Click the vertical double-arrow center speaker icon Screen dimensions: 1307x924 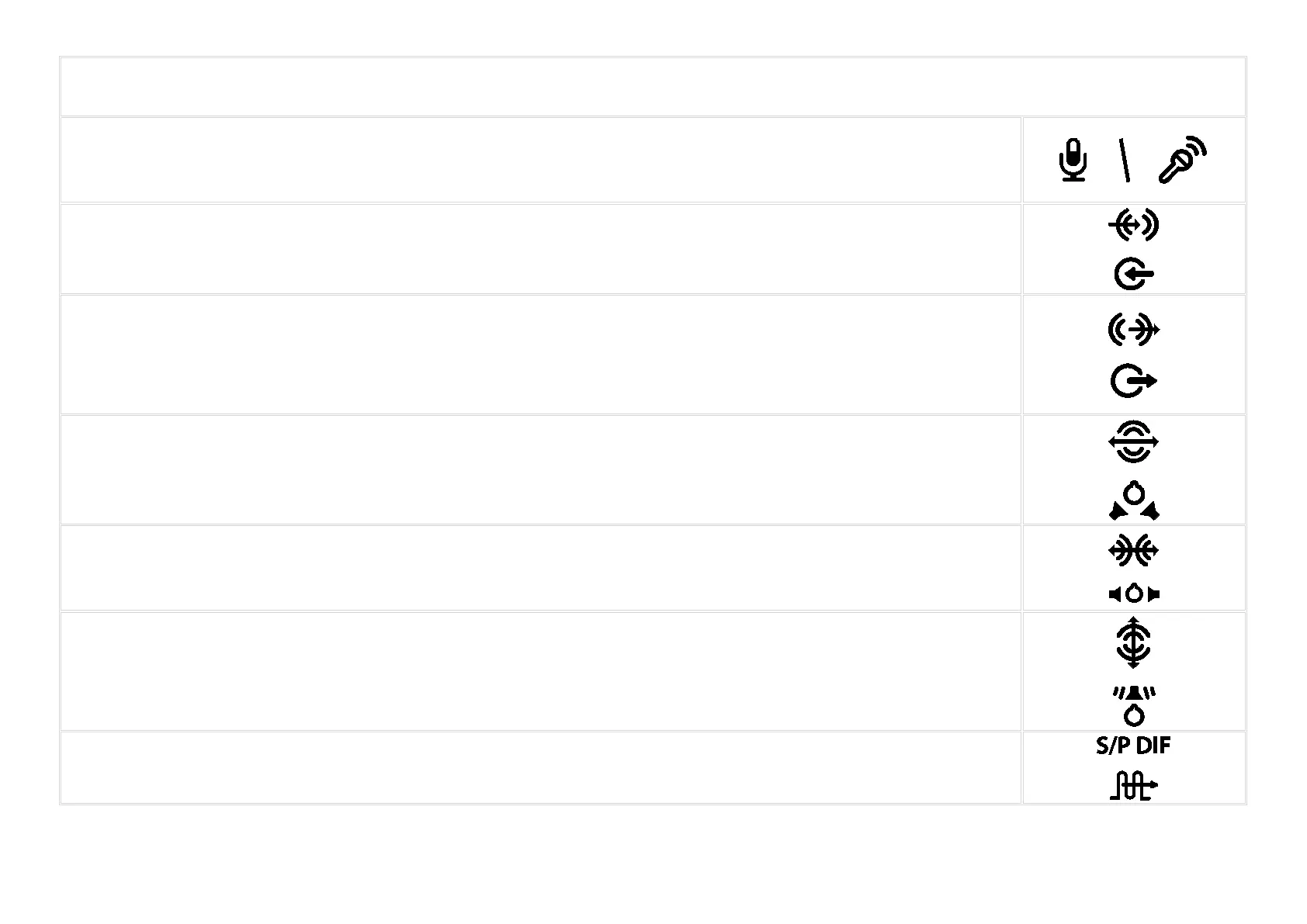click(1133, 642)
